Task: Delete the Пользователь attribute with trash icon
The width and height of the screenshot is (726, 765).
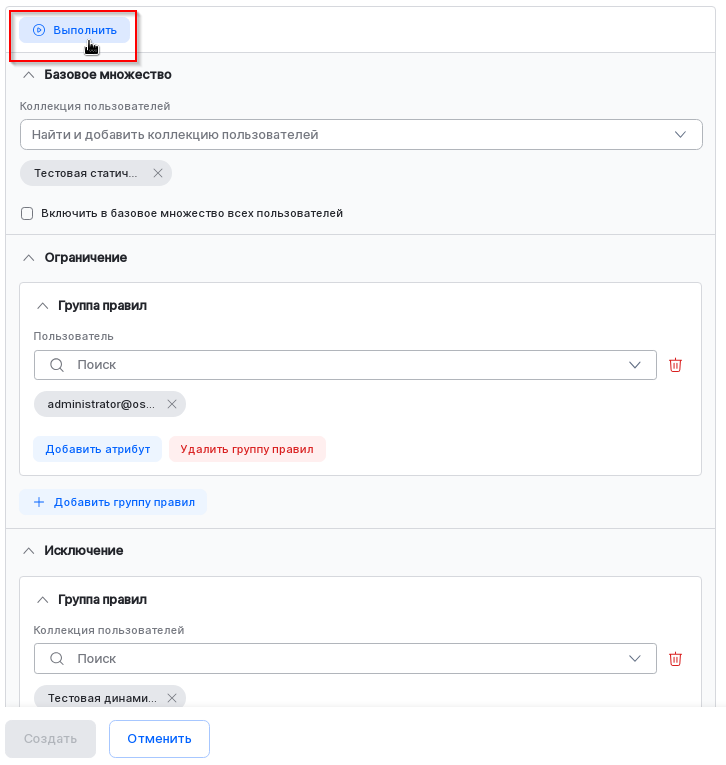Action: click(675, 365)
